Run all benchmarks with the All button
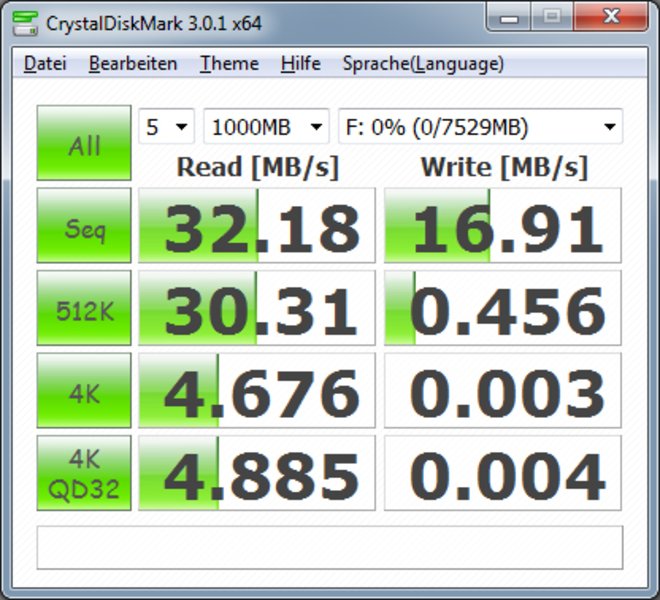 click(x=84, y=143)
